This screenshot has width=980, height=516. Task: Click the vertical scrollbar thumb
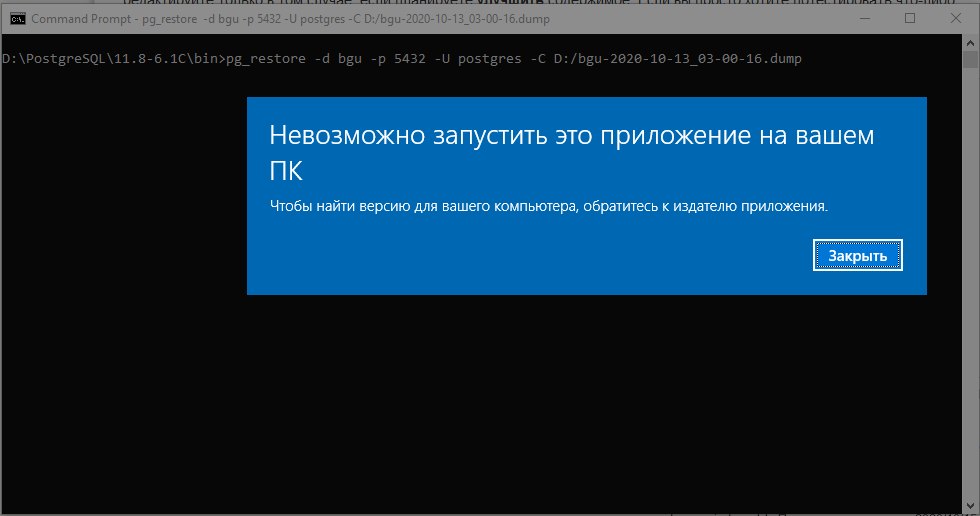pos(970,60)
